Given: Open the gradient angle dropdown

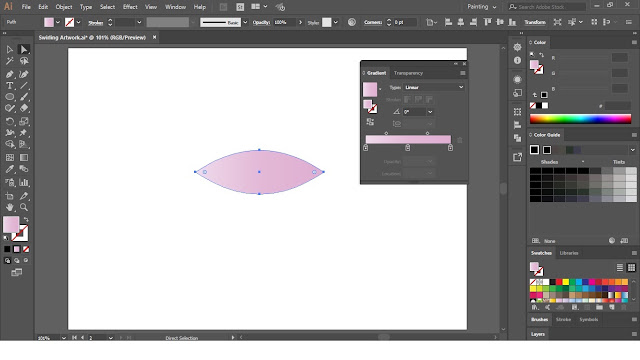Looking at the screenshot, I should tap(430, 112).
